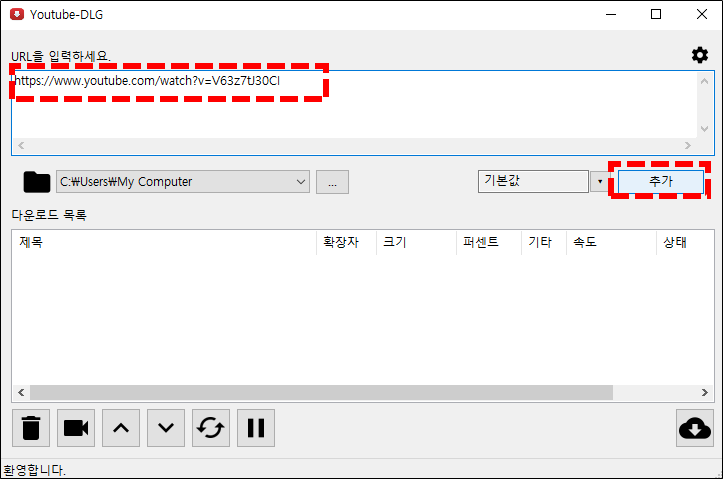Viewport: 723px width, 479px height.
Task: Click the 기타 column header
Action: click(544, 242)
